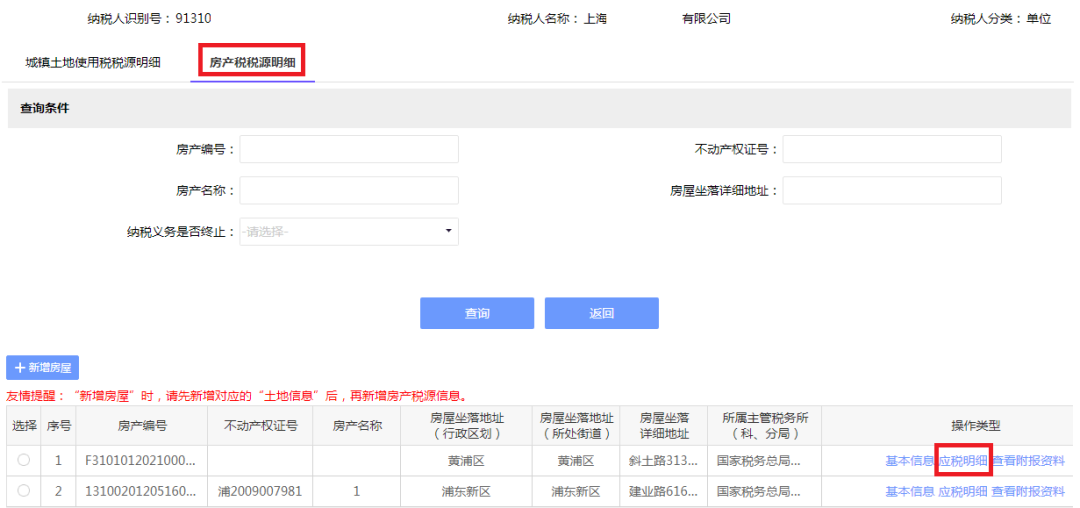This screenshot has width=1080, height=508.
Task: Click the 不动产权证号 column header
Action: (x=260, y=425)
